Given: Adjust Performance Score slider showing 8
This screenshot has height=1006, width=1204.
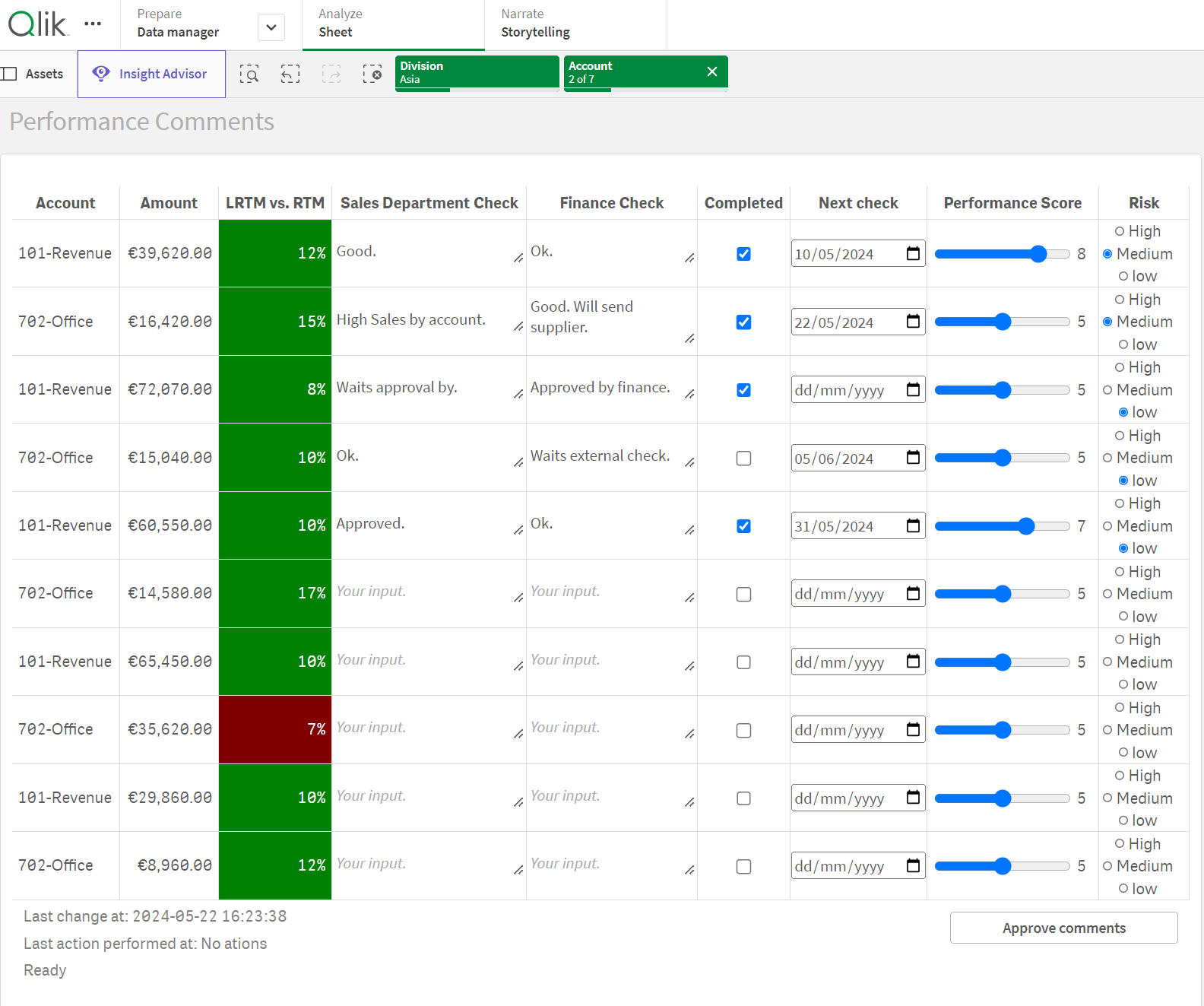Looking at the screenshot, I should (x=1002, y=254).
